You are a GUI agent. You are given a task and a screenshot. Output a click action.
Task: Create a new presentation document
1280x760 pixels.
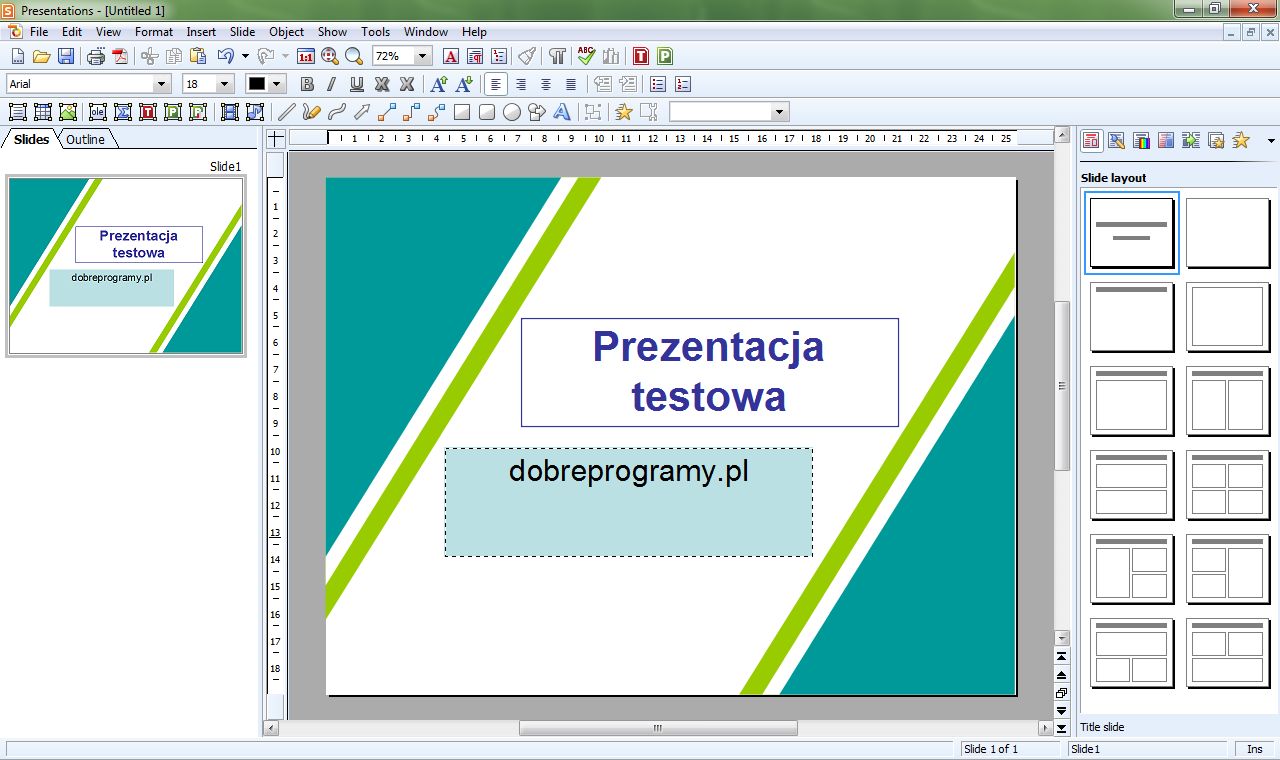17,56
